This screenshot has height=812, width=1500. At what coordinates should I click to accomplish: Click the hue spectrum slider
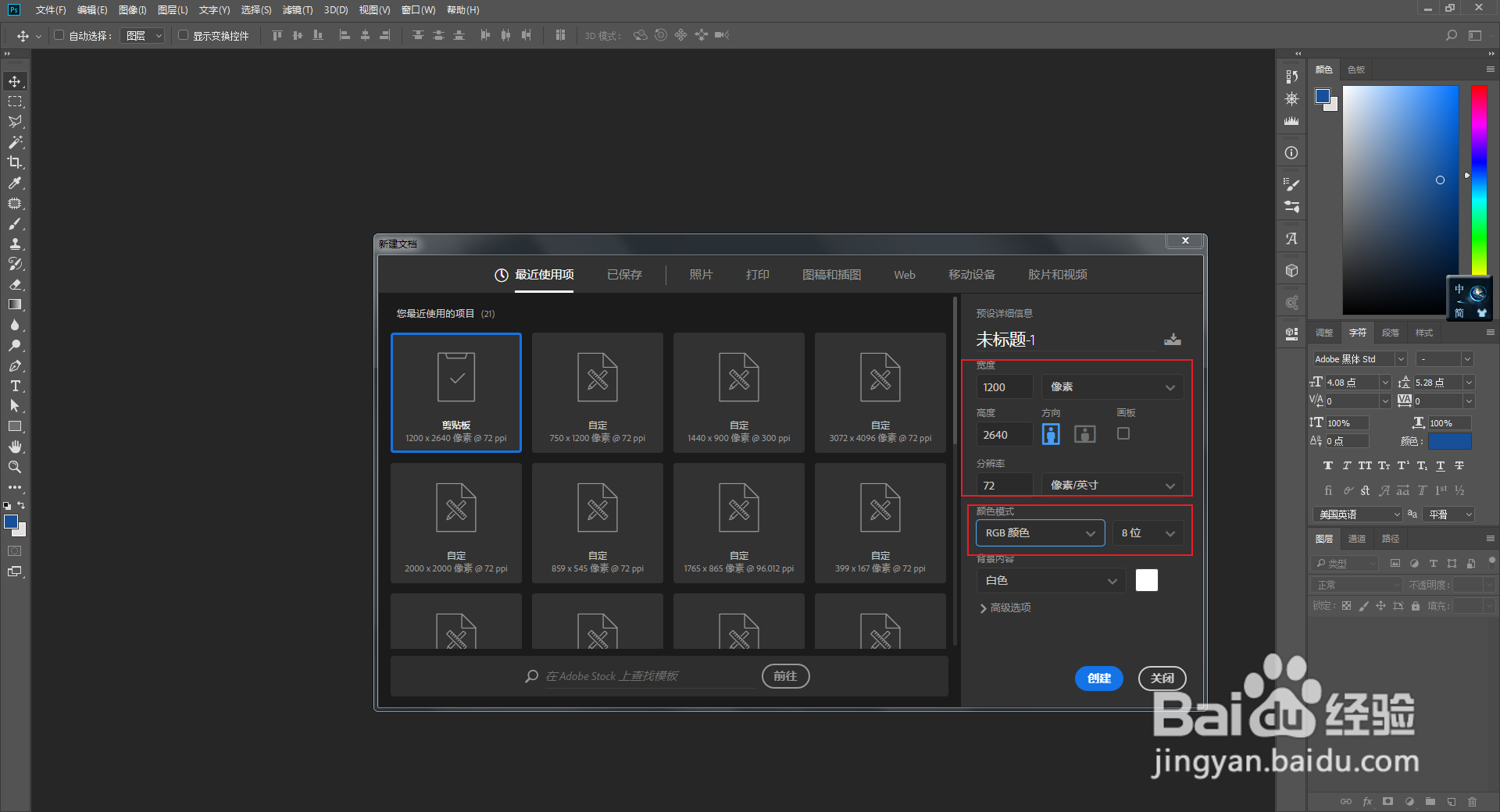pos(1480,180)
